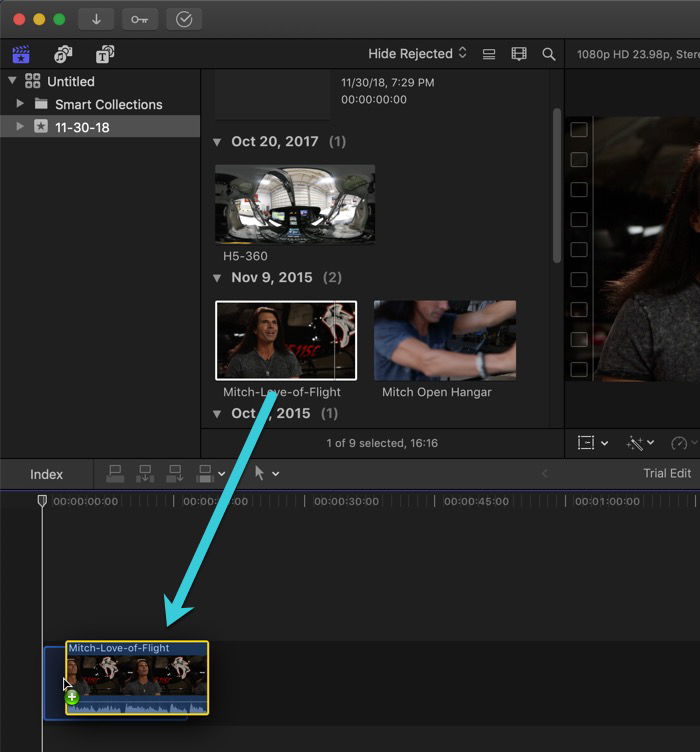
Task: Toggle filmstrip and list view
Action: point(489,54)
